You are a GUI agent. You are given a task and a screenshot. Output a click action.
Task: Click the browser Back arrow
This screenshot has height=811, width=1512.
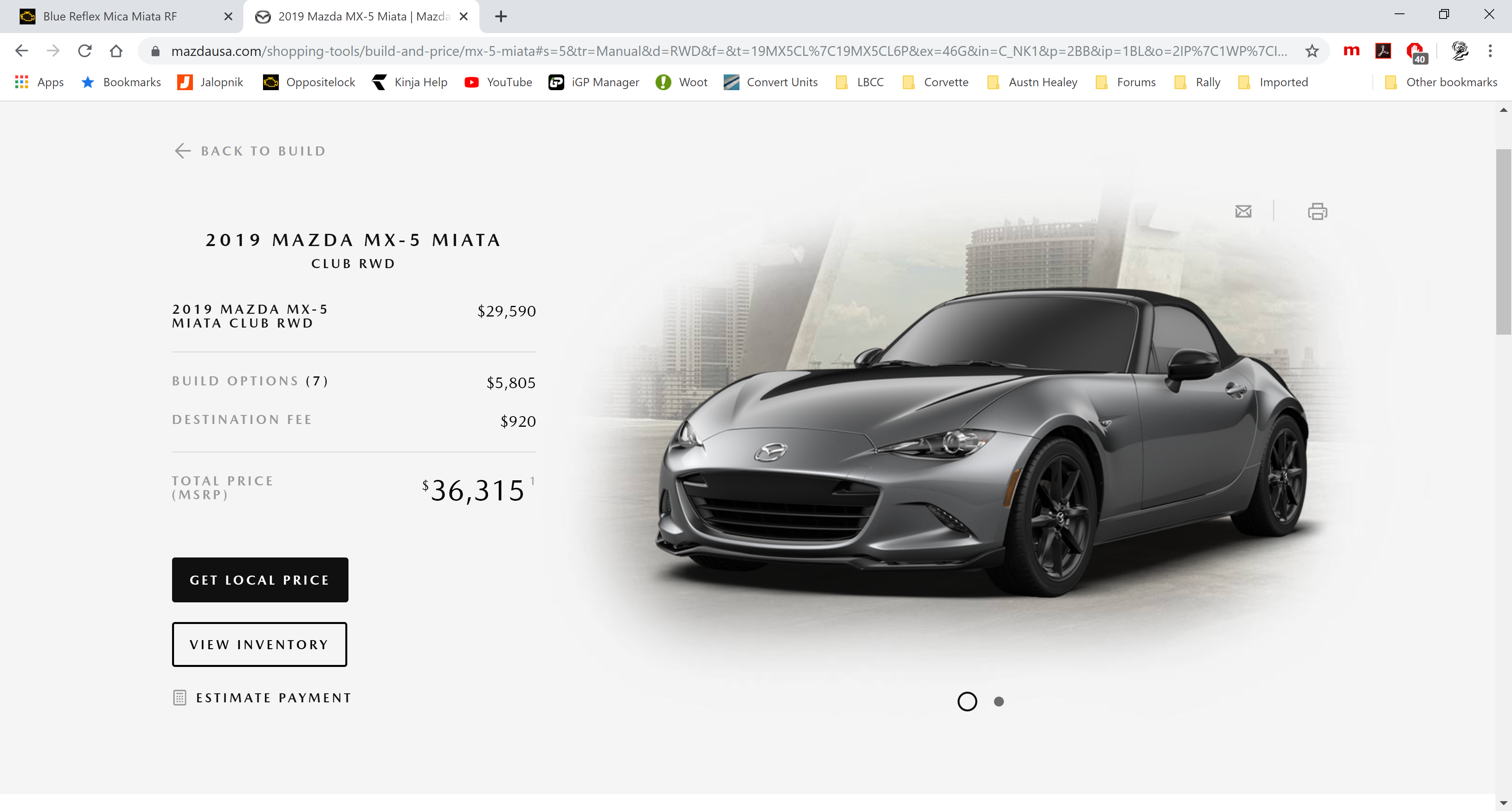click(x=22, y=51)
